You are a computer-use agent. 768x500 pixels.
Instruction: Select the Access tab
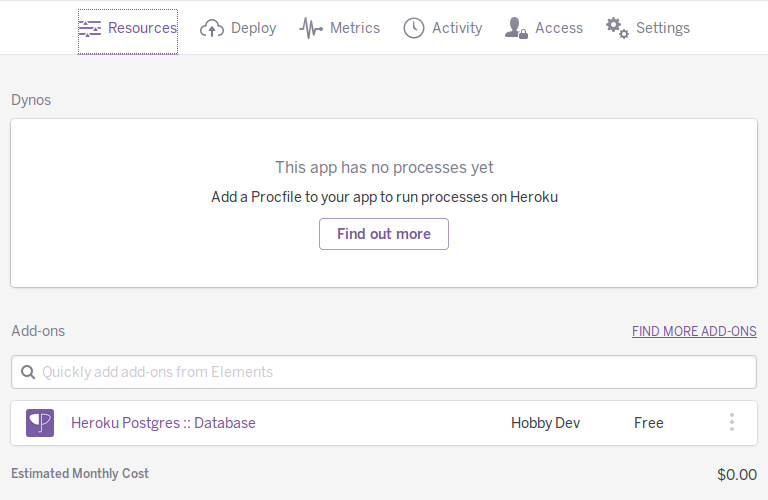click(x=558, y=28)
